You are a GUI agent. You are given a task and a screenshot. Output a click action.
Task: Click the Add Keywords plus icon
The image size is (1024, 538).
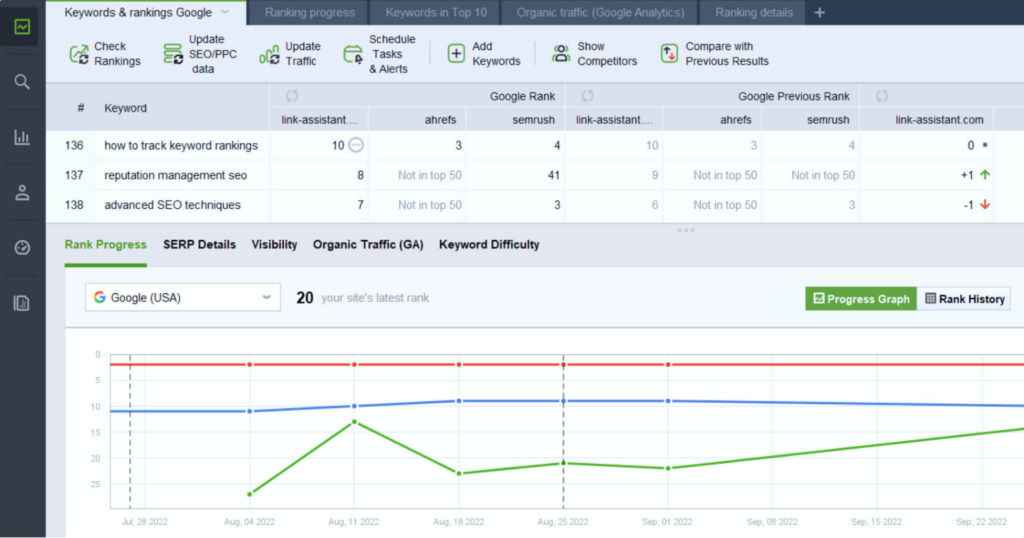click(456, 54)
